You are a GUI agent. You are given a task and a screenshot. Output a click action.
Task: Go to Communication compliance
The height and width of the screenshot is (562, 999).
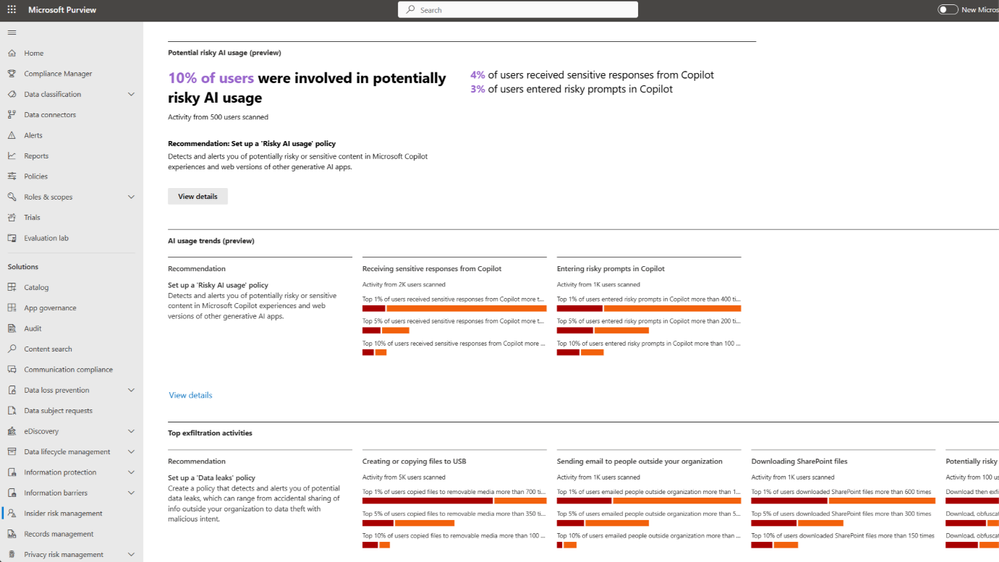click(x=68, y=369)
